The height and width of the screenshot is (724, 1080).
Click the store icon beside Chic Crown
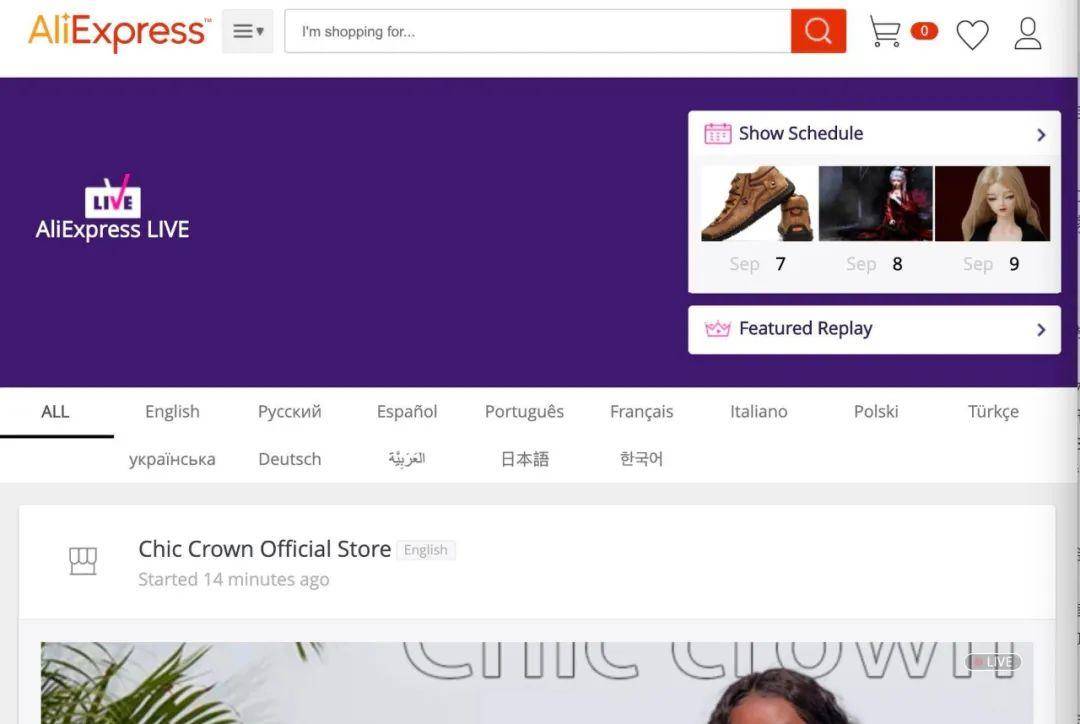pyautogui.click(x=83, y=561)
